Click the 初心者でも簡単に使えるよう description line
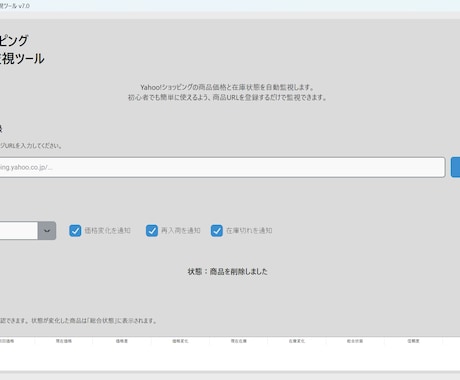Viewport: 460px width, 380px height. [x=227, y=98]
